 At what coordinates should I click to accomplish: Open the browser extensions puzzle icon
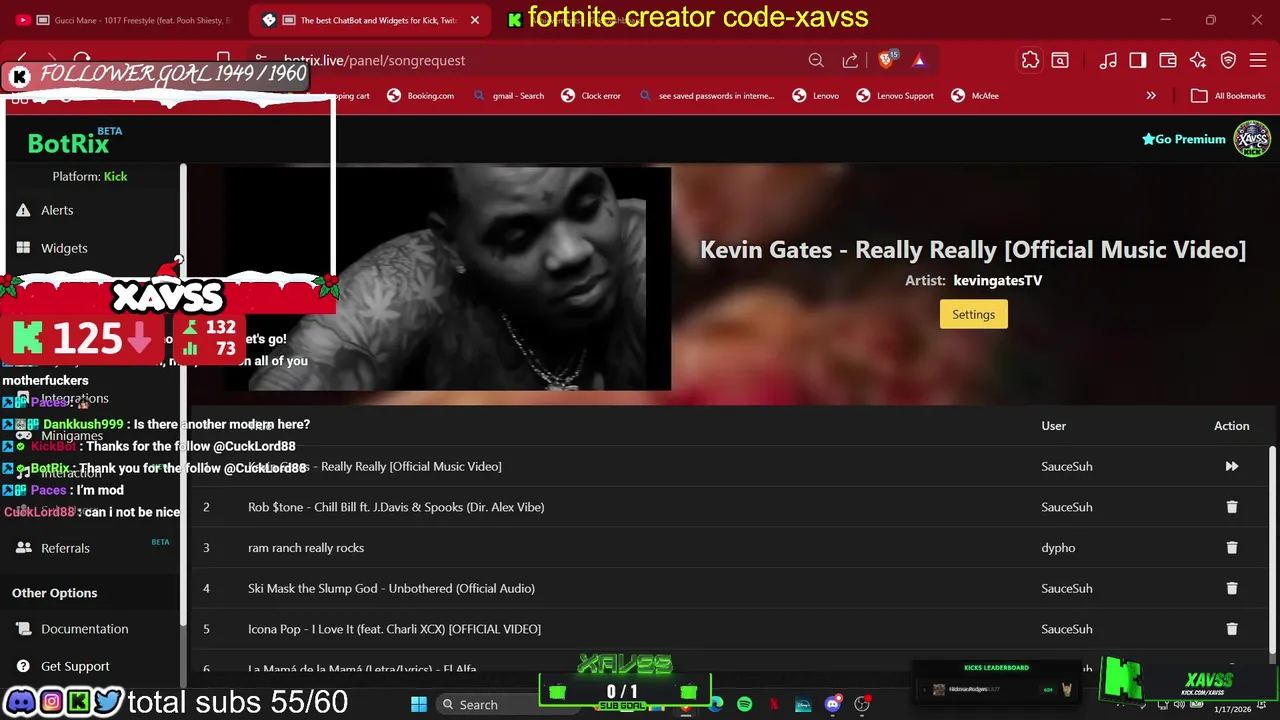pyautogui.click(x=1030, y=60)
